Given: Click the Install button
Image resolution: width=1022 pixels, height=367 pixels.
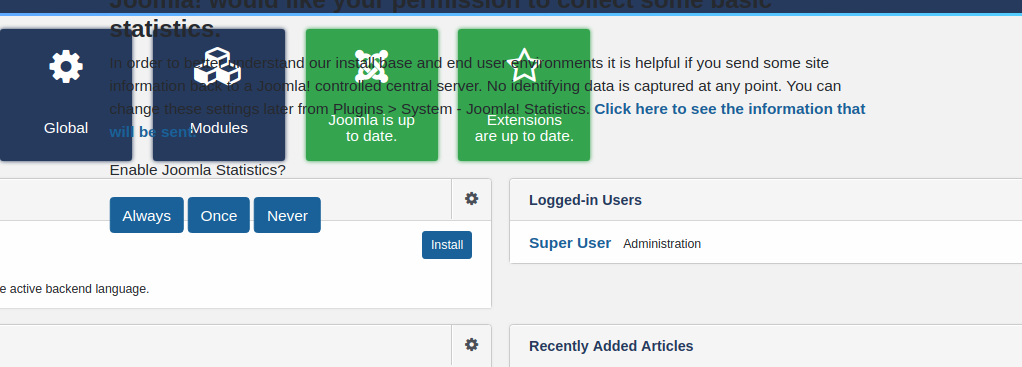Looking at the screenshot, I should [x=446, y=245].
